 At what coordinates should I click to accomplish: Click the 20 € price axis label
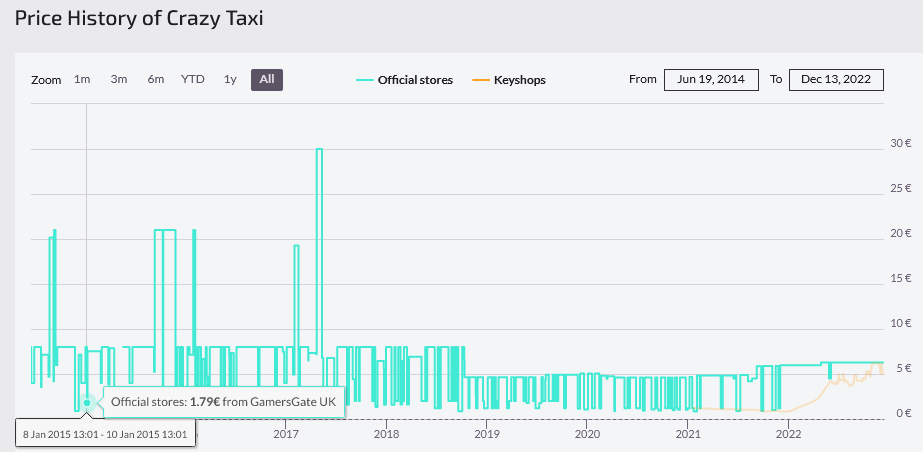click(x=900, y=233)
